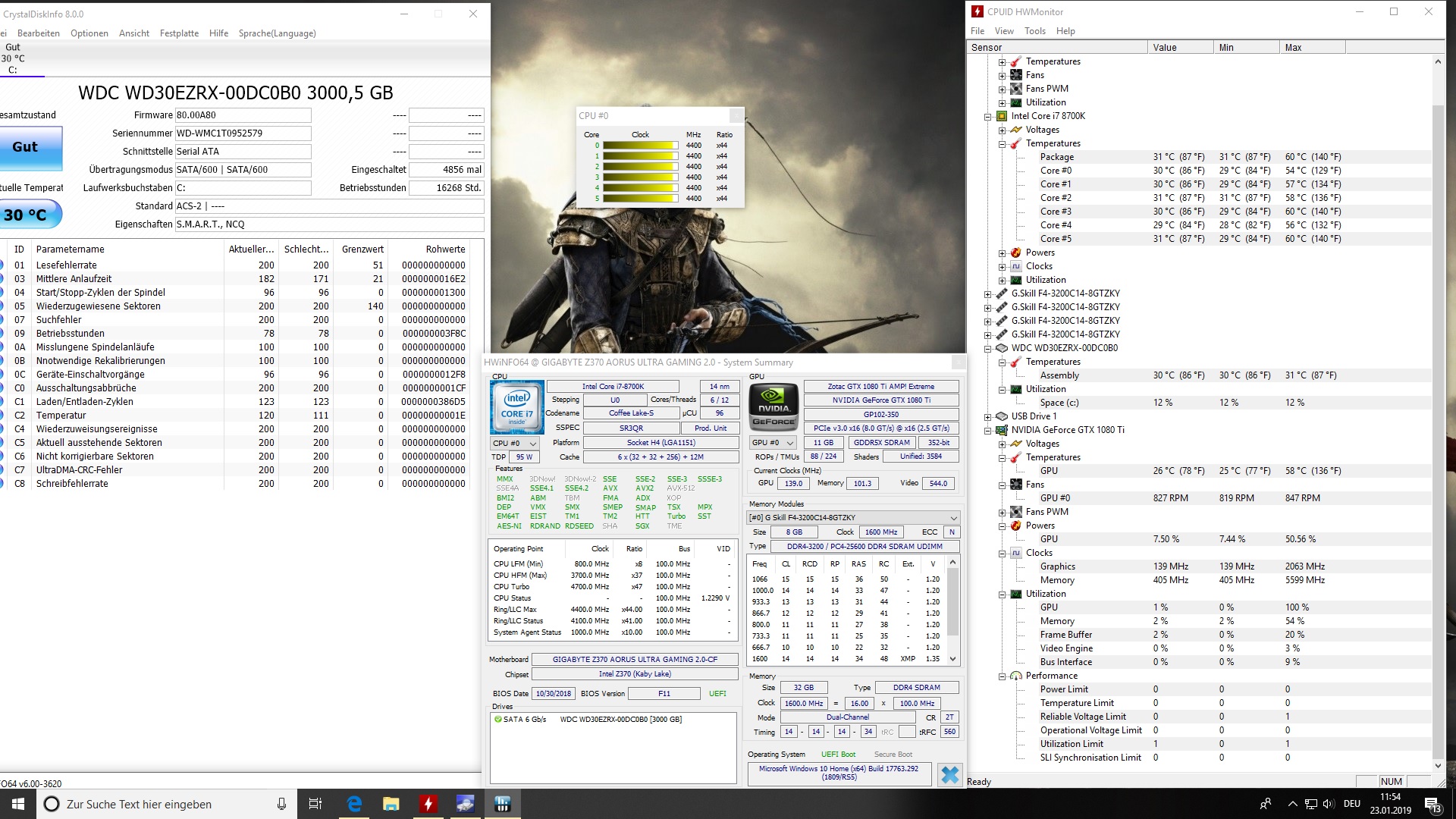Open the CrystalDiskInfo taskbar icon
Image resolution: width=1456 pixels, height=819 pixels.
click(466, 804)
